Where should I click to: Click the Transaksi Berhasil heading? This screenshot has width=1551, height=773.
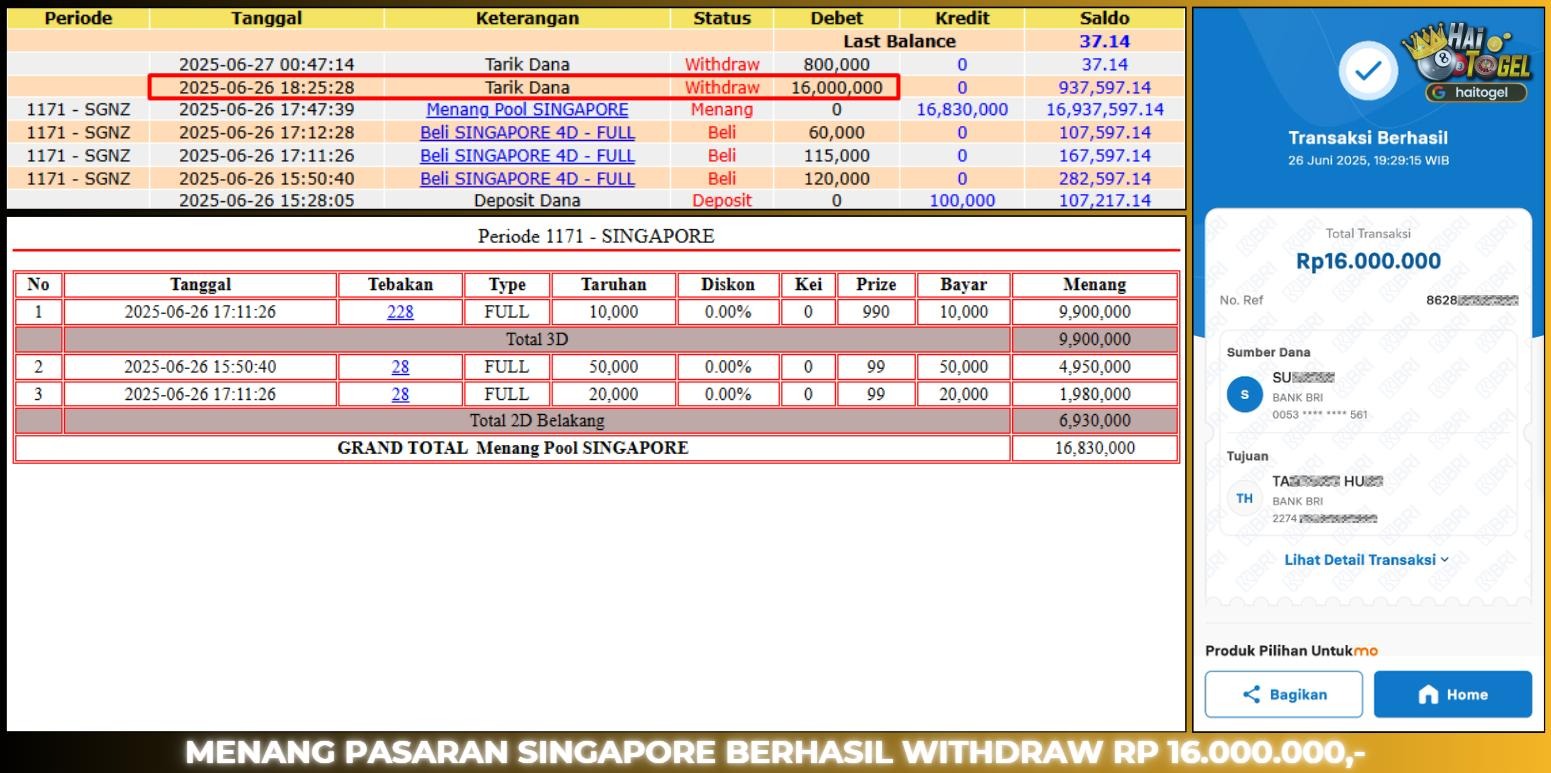tap(1368, 138)
